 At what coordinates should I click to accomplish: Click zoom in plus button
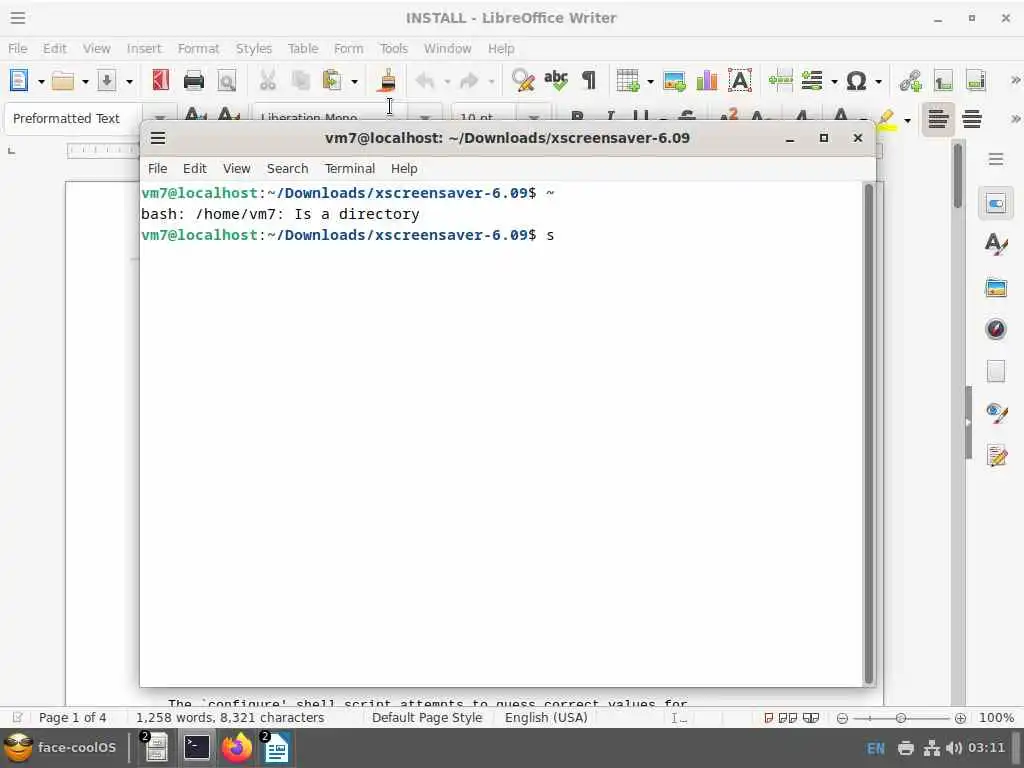[960, 718]
